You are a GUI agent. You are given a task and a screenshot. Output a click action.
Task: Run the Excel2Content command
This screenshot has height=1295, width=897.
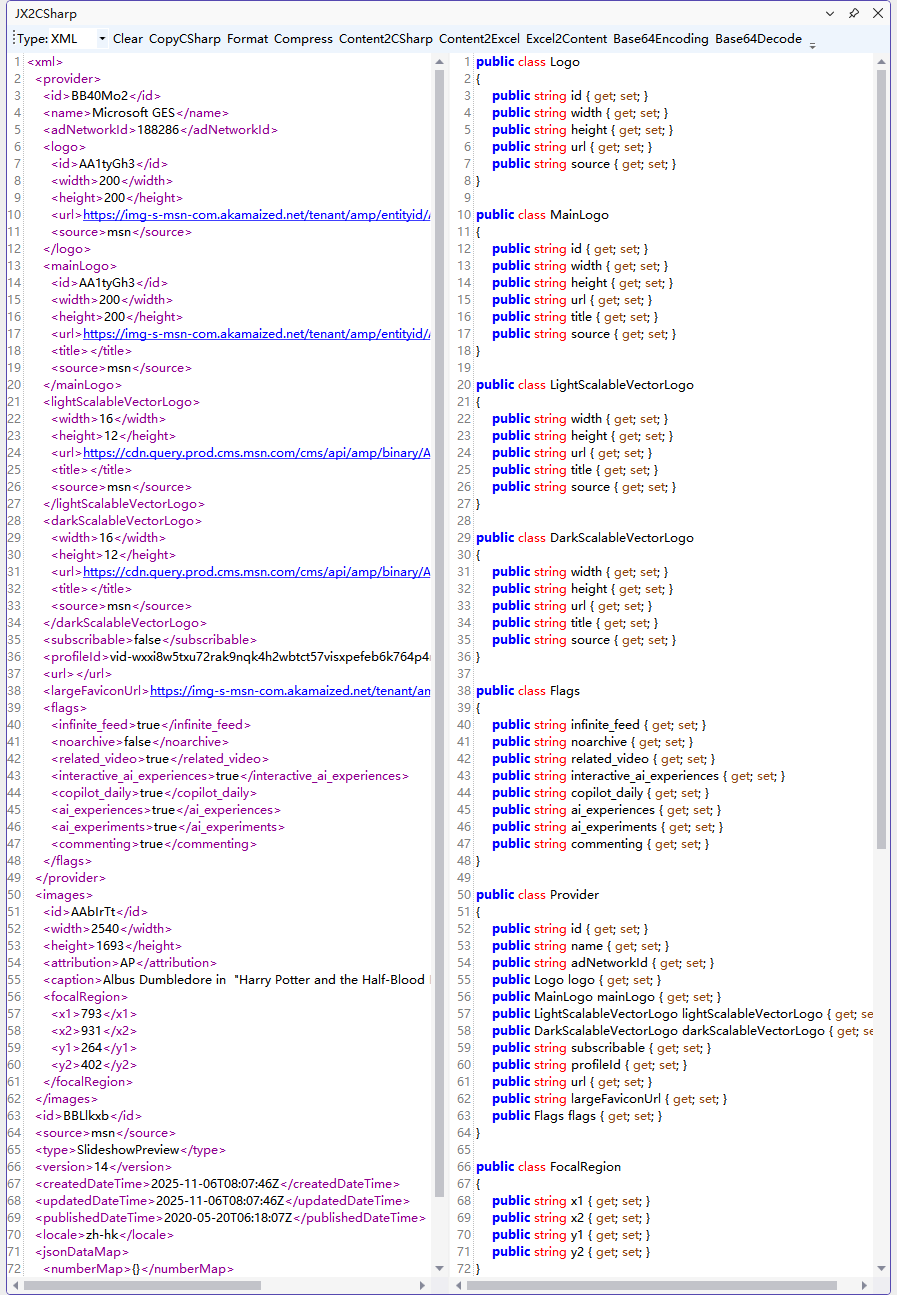tap(566, 39)
